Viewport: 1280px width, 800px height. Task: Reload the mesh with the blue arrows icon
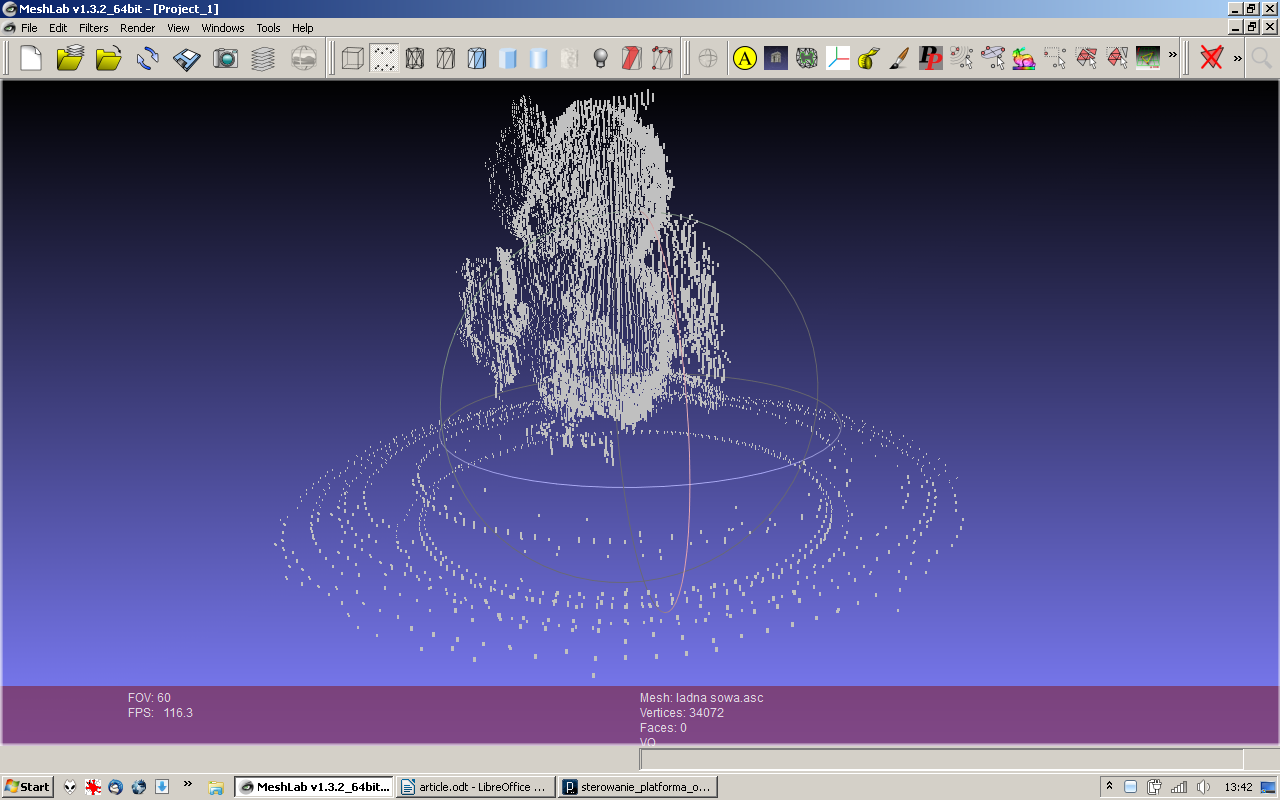coord(145,58)
